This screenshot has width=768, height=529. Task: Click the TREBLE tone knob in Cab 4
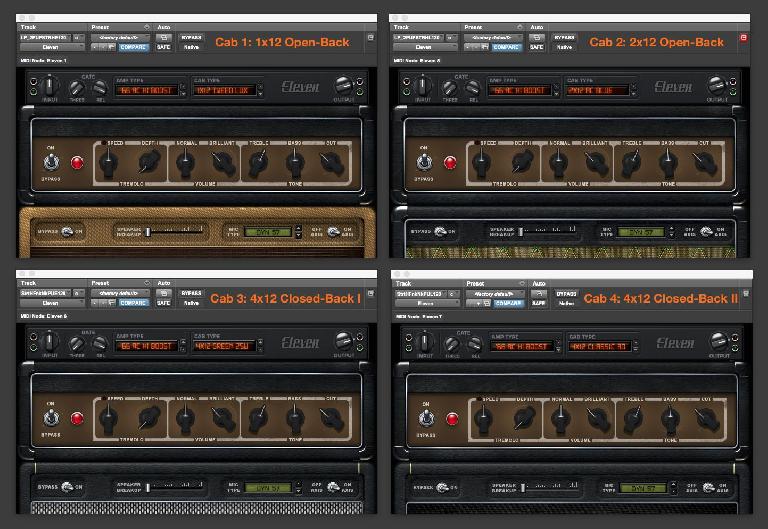click(633, 418)
